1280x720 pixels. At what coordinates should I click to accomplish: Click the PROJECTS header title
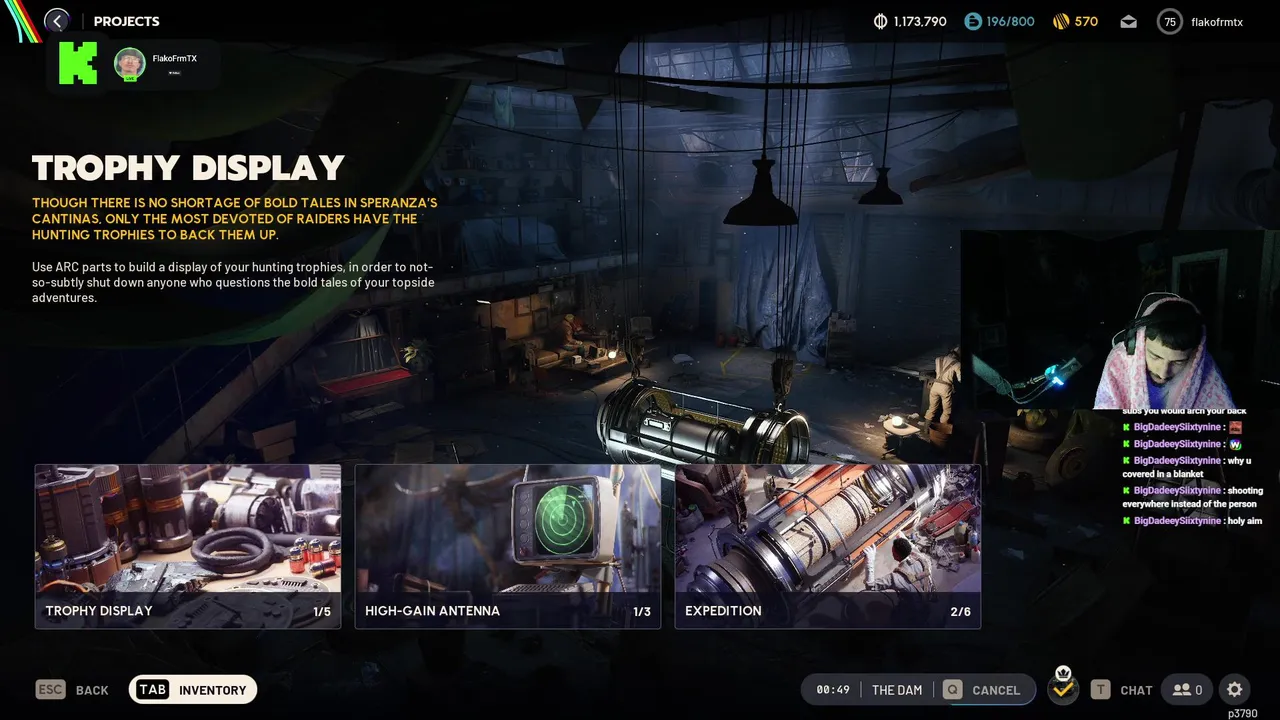127,21
